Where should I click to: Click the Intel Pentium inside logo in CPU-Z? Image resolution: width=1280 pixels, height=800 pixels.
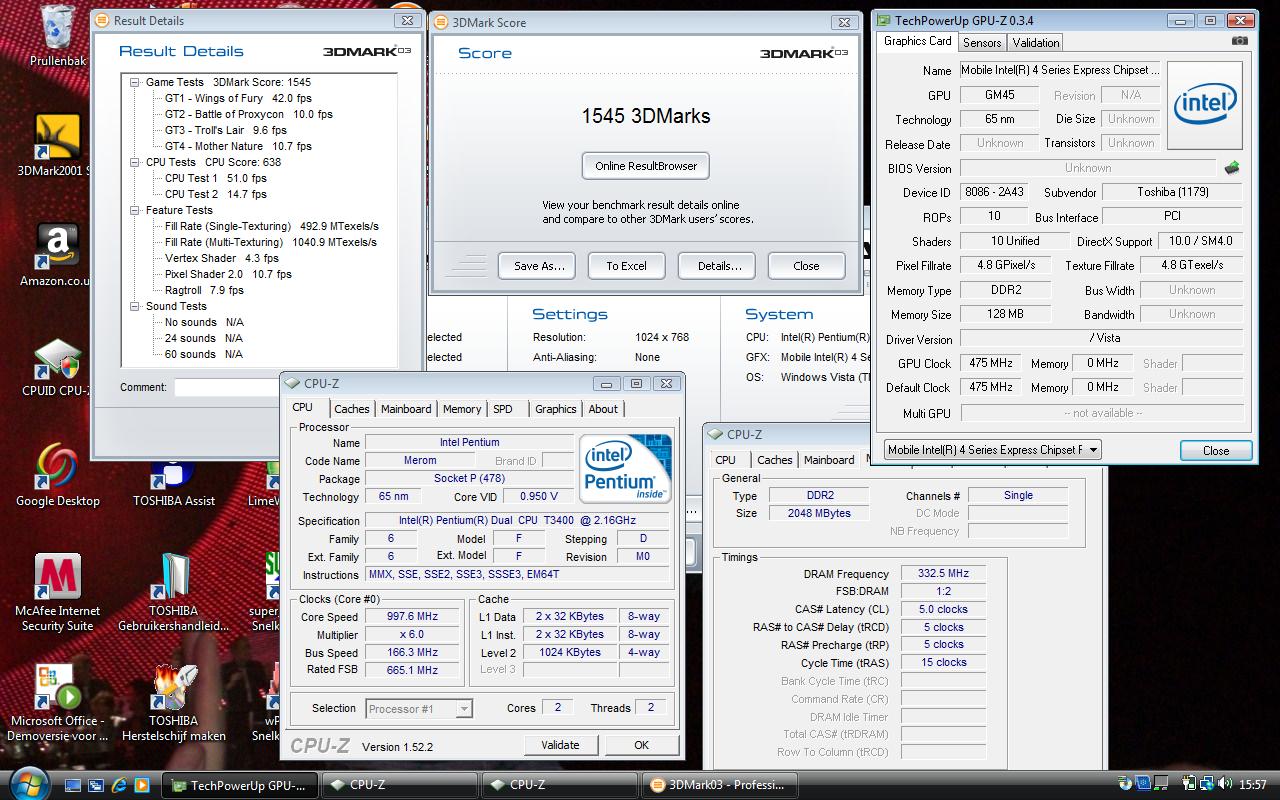pos(626,469)
